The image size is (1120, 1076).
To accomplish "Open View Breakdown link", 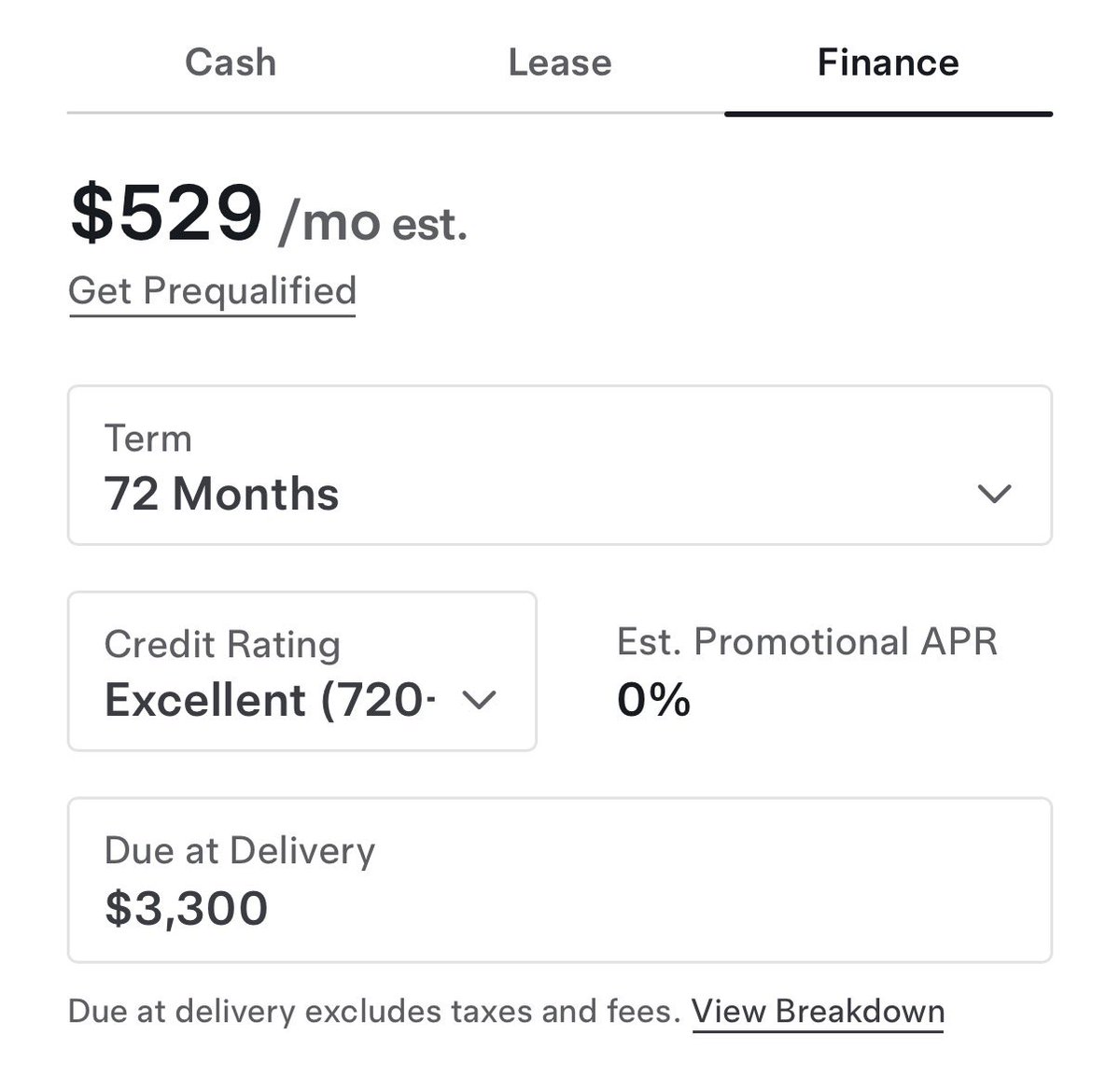I will pos(818,1011).
